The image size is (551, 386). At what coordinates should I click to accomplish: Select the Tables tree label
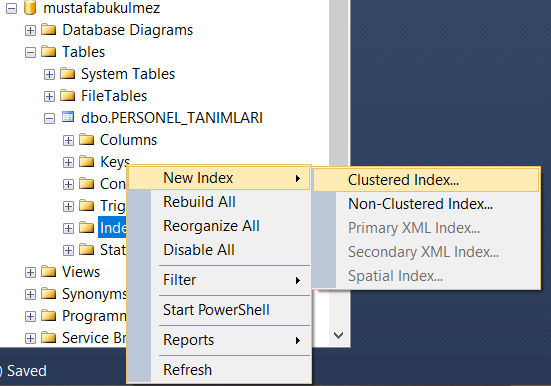pos(84,52)
